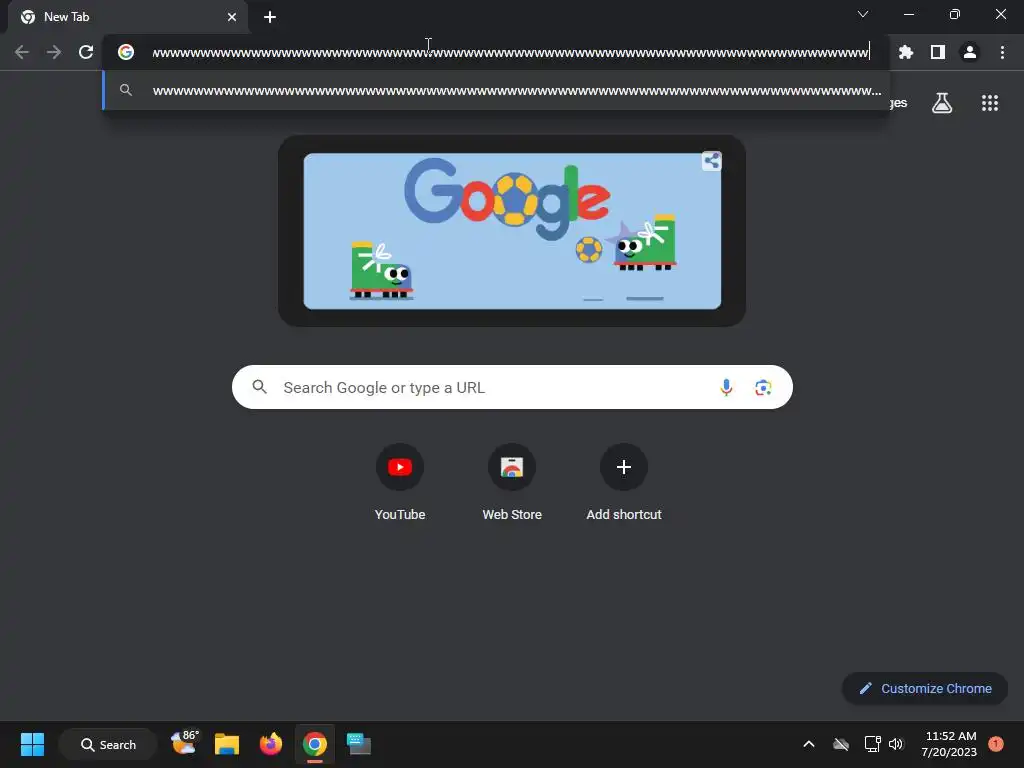Screen dimensions: 1024x768
Task: Click the OneDrive cloud tray icon
Action: 841,744
